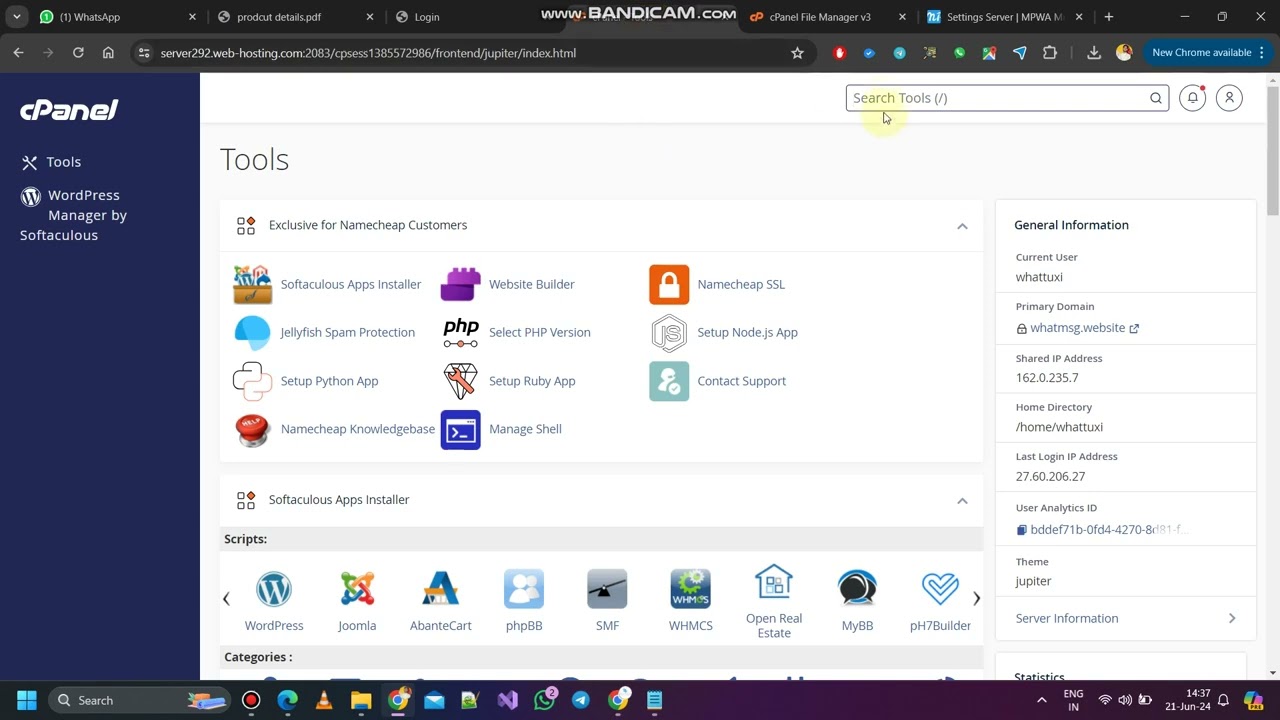The height and width of the screenshot is (720, 1280).
Task: Bookmark this page with star
Action: [x=797, y=53]
